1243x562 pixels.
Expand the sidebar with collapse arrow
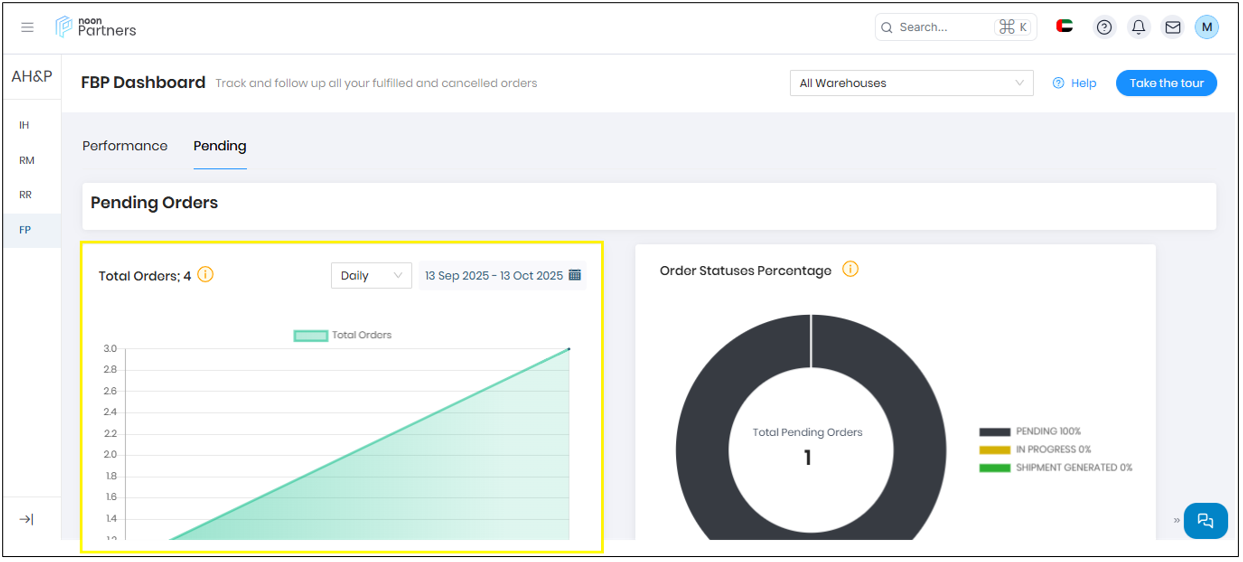(x=26, y=519)
